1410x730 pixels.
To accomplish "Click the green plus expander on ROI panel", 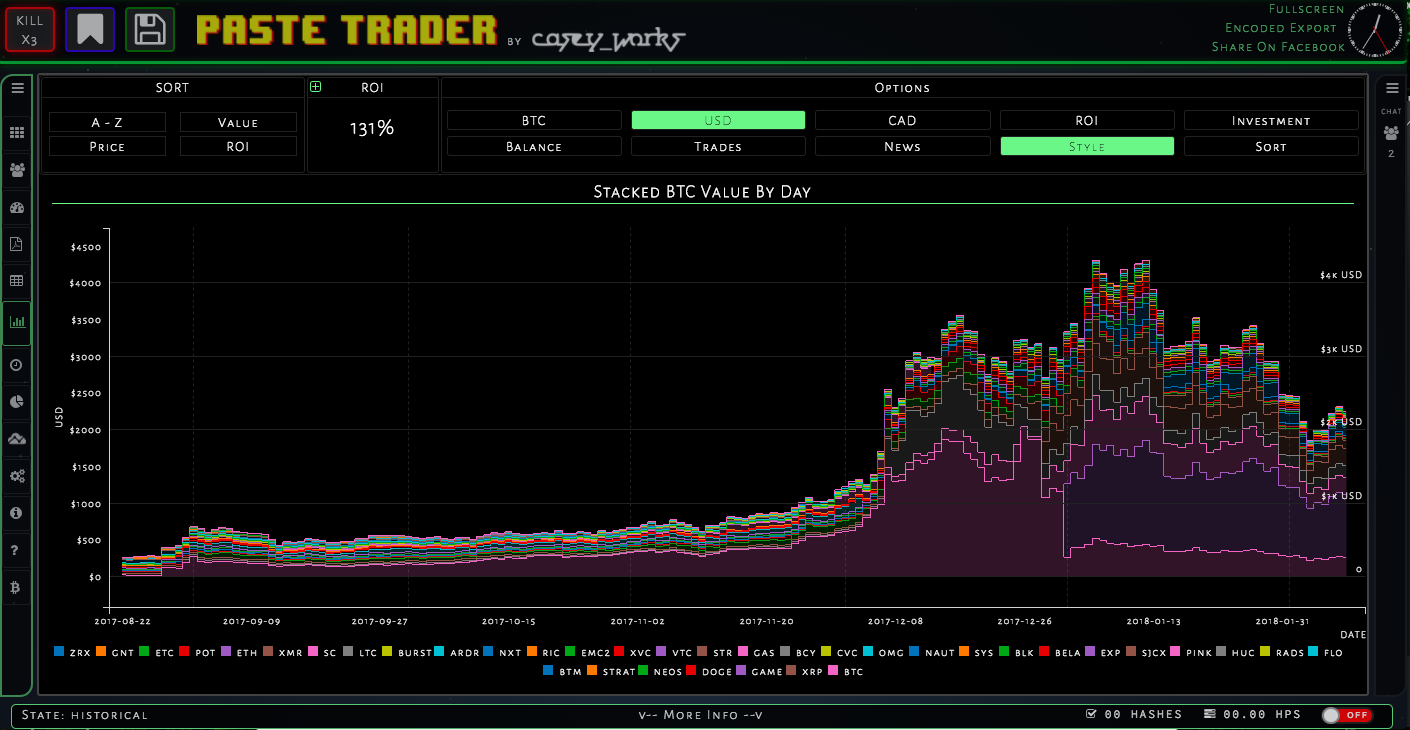I will coord(316,87).
